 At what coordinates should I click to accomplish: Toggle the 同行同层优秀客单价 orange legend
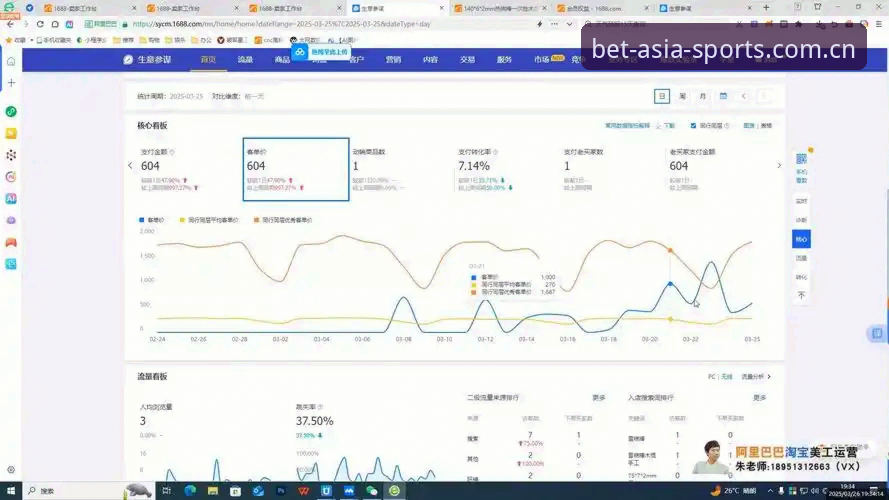(x=283, y=220)
